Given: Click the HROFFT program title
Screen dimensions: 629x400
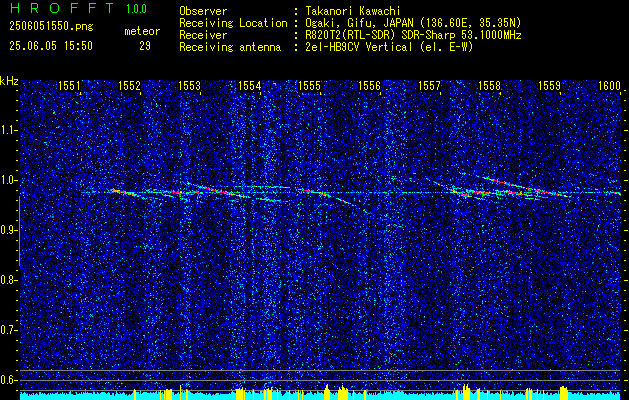Looking at the screenshot, I should pos(62,8).
